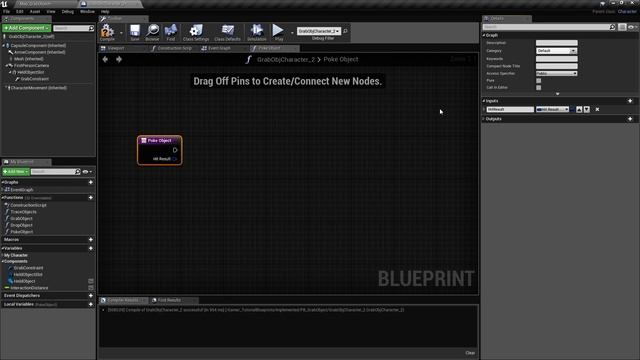The width and height of the screenshot is (640, 360).
Task: Click the Add New green button
Action: coord(16,171)
